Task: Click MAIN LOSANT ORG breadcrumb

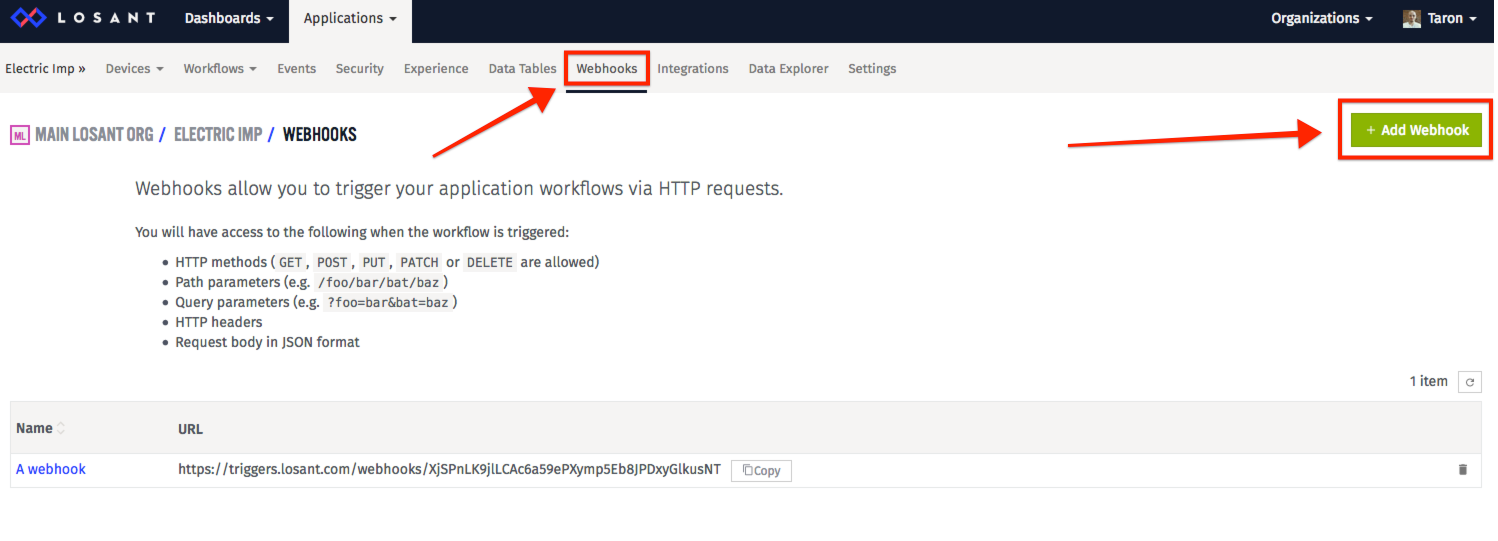Action: [x=94, y=134]
